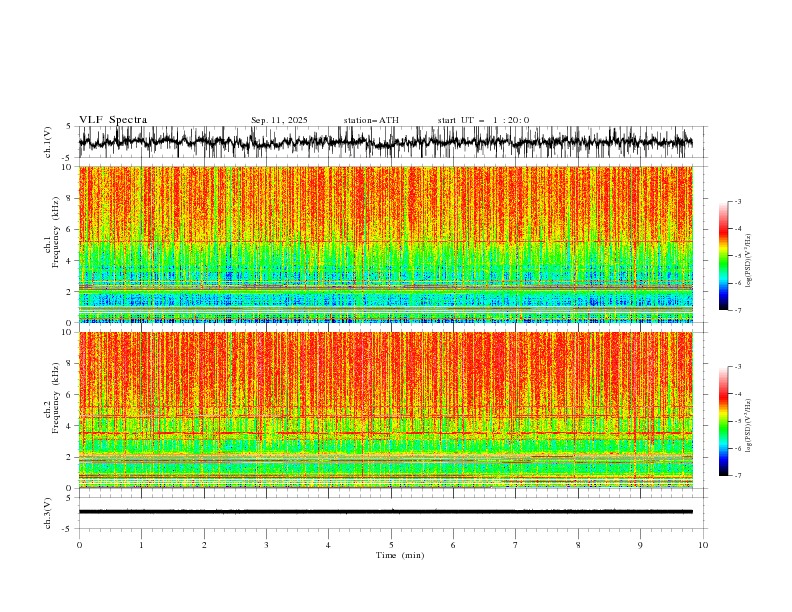Click time axis tick label "0"
The height and width of the screenshot is (612, 792).
[79, 545]
